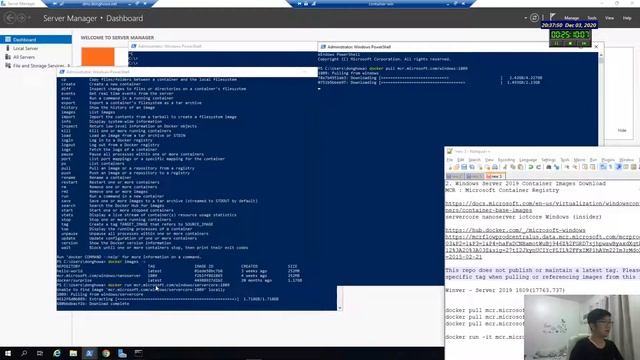The image size is (640, 360).
Task: Click the Hide link in Server Manager welcome tile
Action: coord(622,131)
